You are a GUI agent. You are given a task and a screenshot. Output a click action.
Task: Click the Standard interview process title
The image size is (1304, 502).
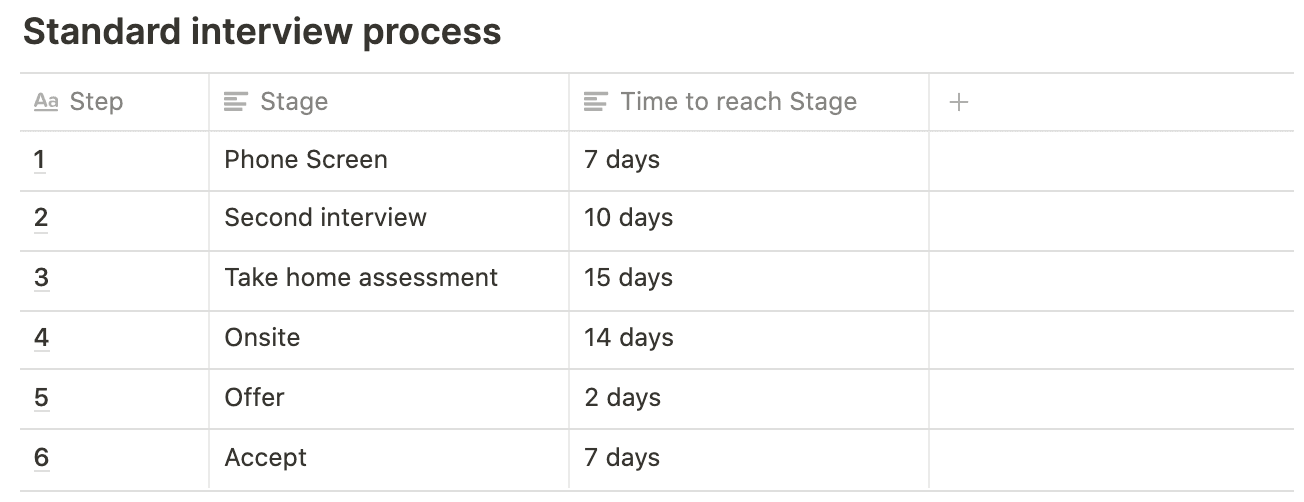click(x=262, y=32)
